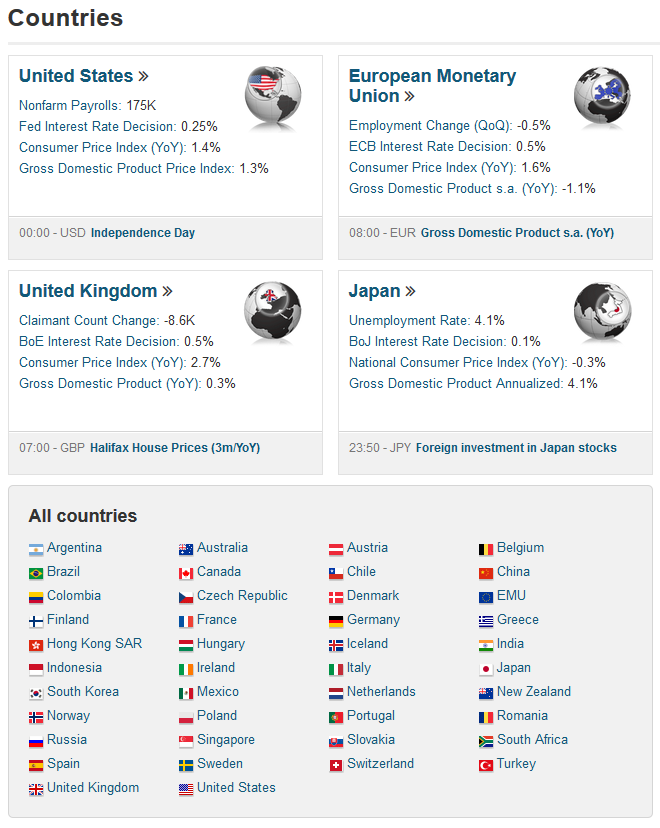Open Halifax House Prices (3m/YoY) event
Screen dimensions: 660x828
[175, 448]
